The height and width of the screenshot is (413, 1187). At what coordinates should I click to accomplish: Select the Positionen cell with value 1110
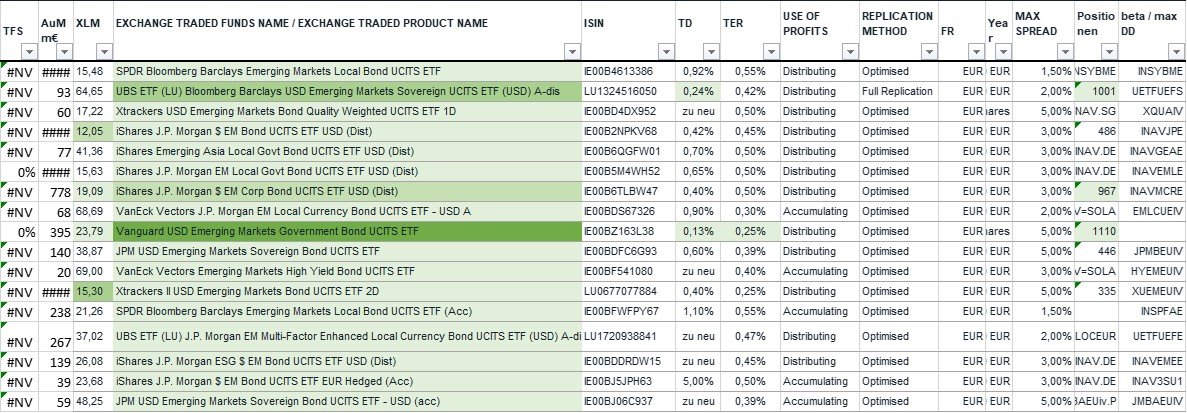tap(1103, 231)
